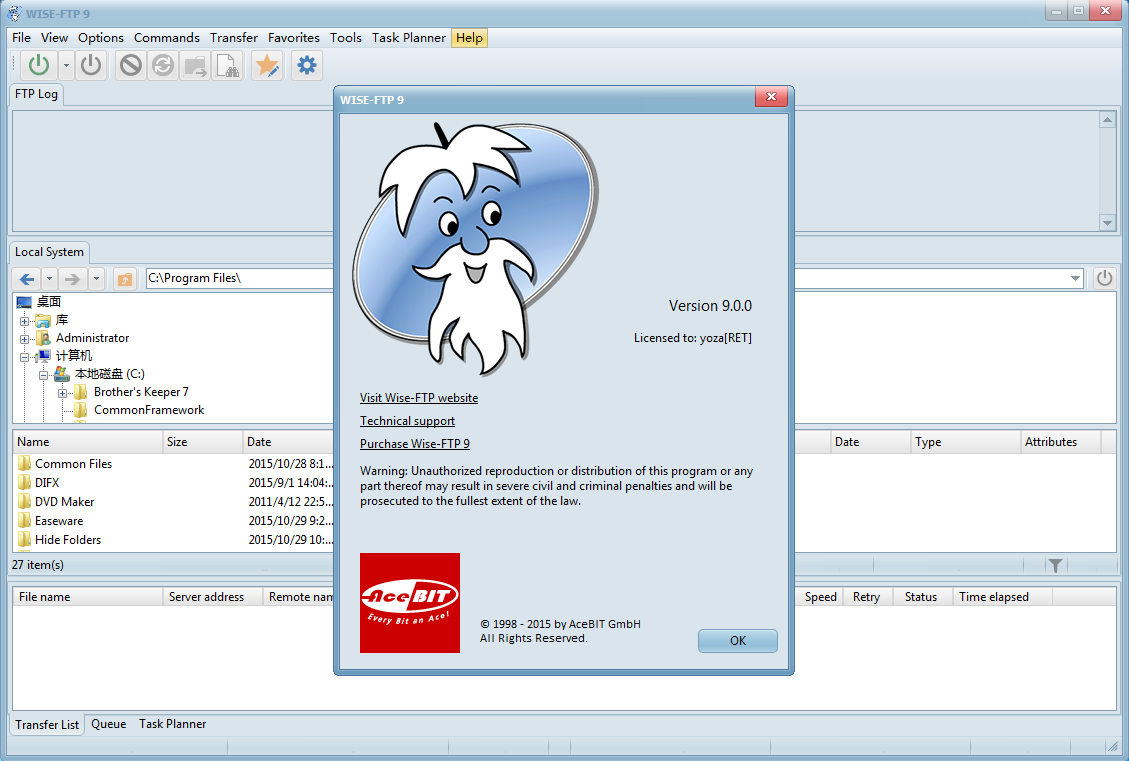Click the Abort circle-slash toolbar icon

coord(130,66)
